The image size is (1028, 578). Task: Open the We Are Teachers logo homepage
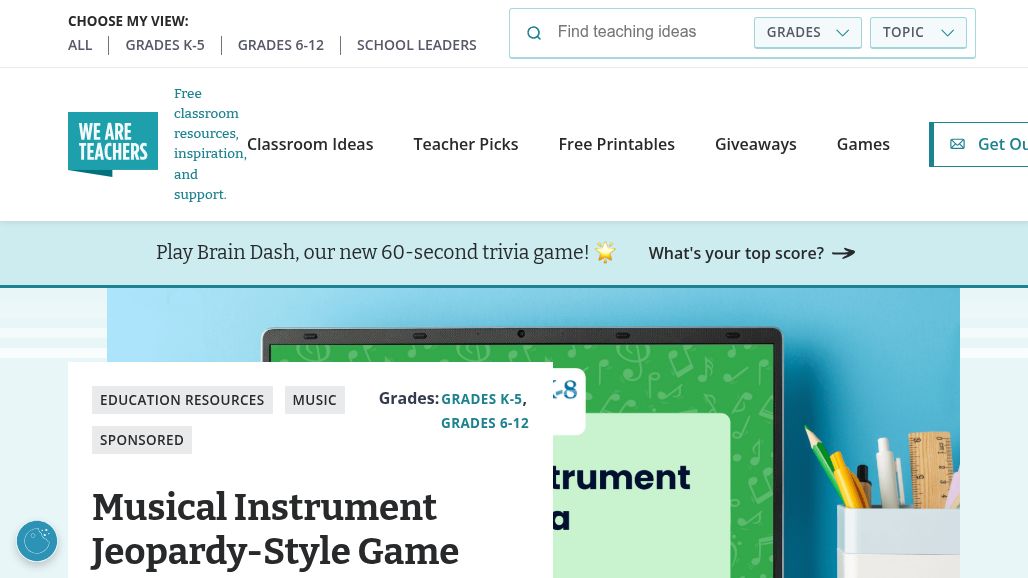[113, 144]
